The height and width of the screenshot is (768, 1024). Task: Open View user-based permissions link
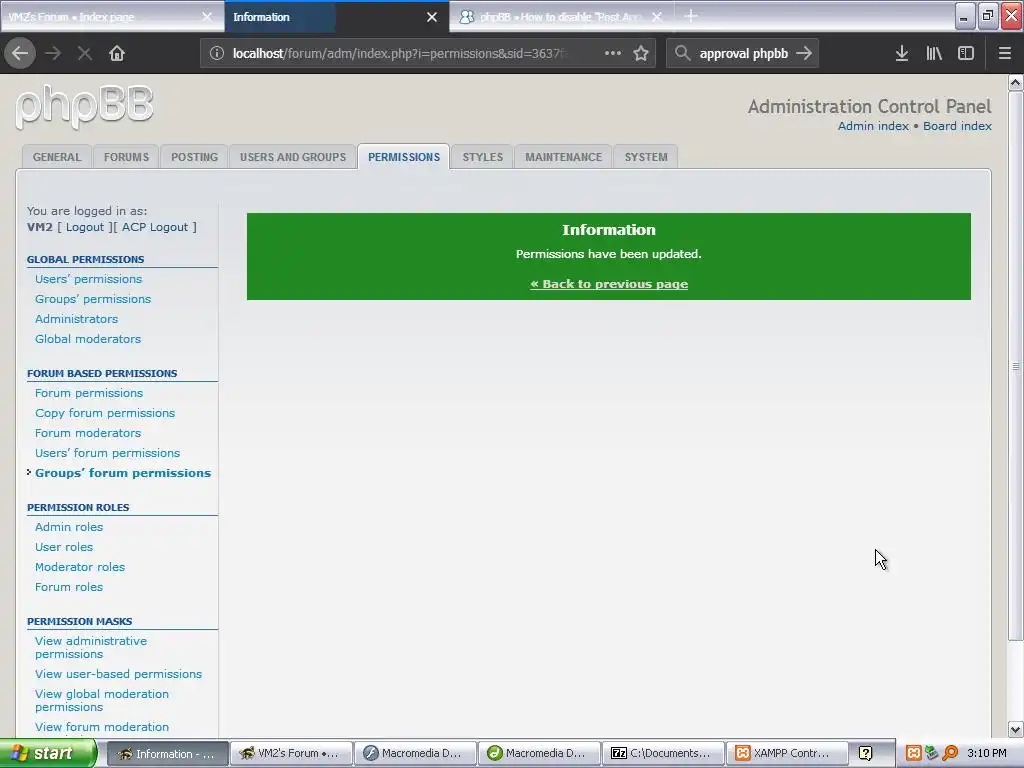click(118, 674)
